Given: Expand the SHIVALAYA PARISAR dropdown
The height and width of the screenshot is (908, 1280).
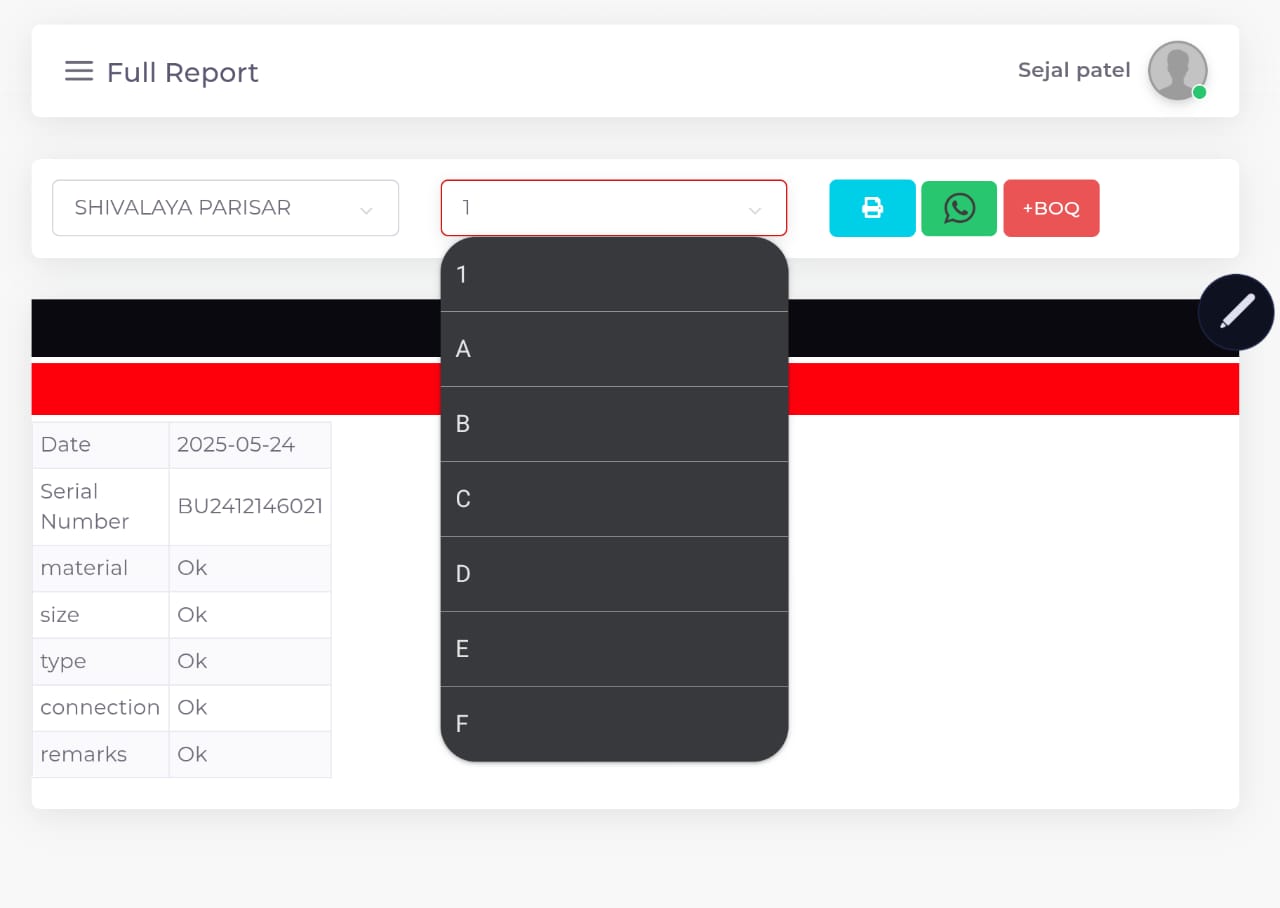Looking at the screenshot, I should [x=225, y=208].
